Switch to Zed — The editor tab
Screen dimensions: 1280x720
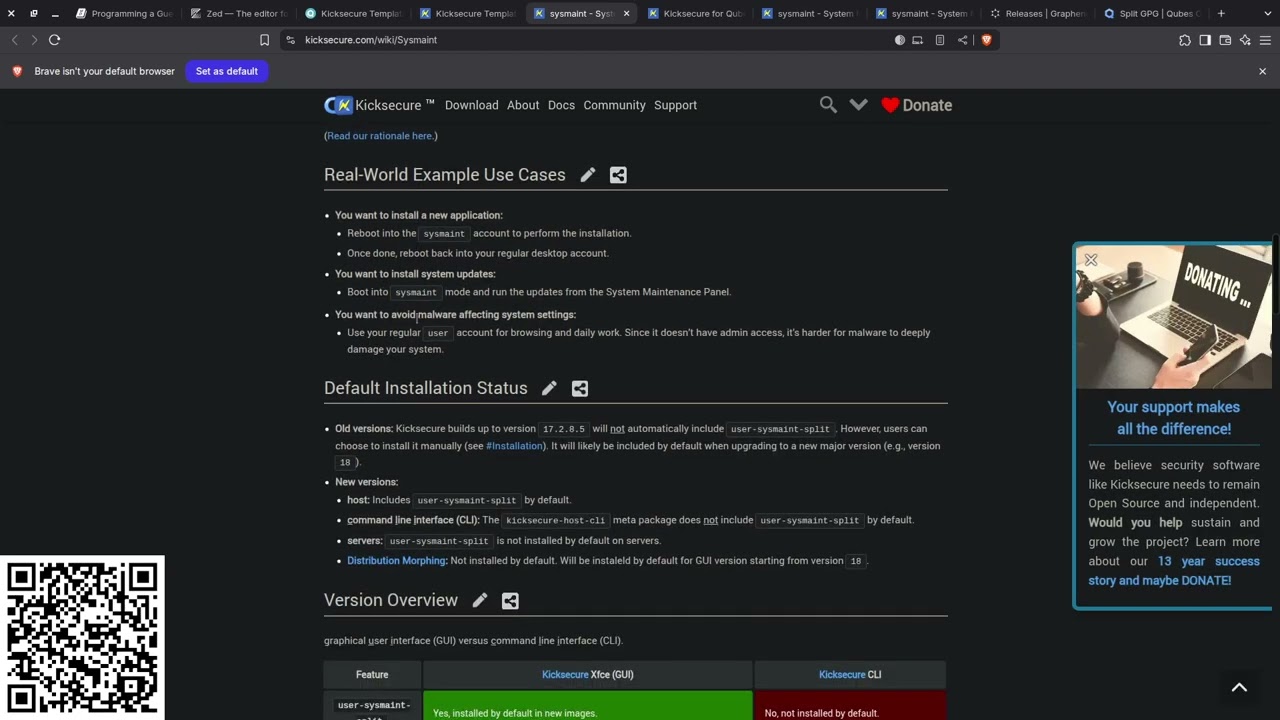coord(240,14)
